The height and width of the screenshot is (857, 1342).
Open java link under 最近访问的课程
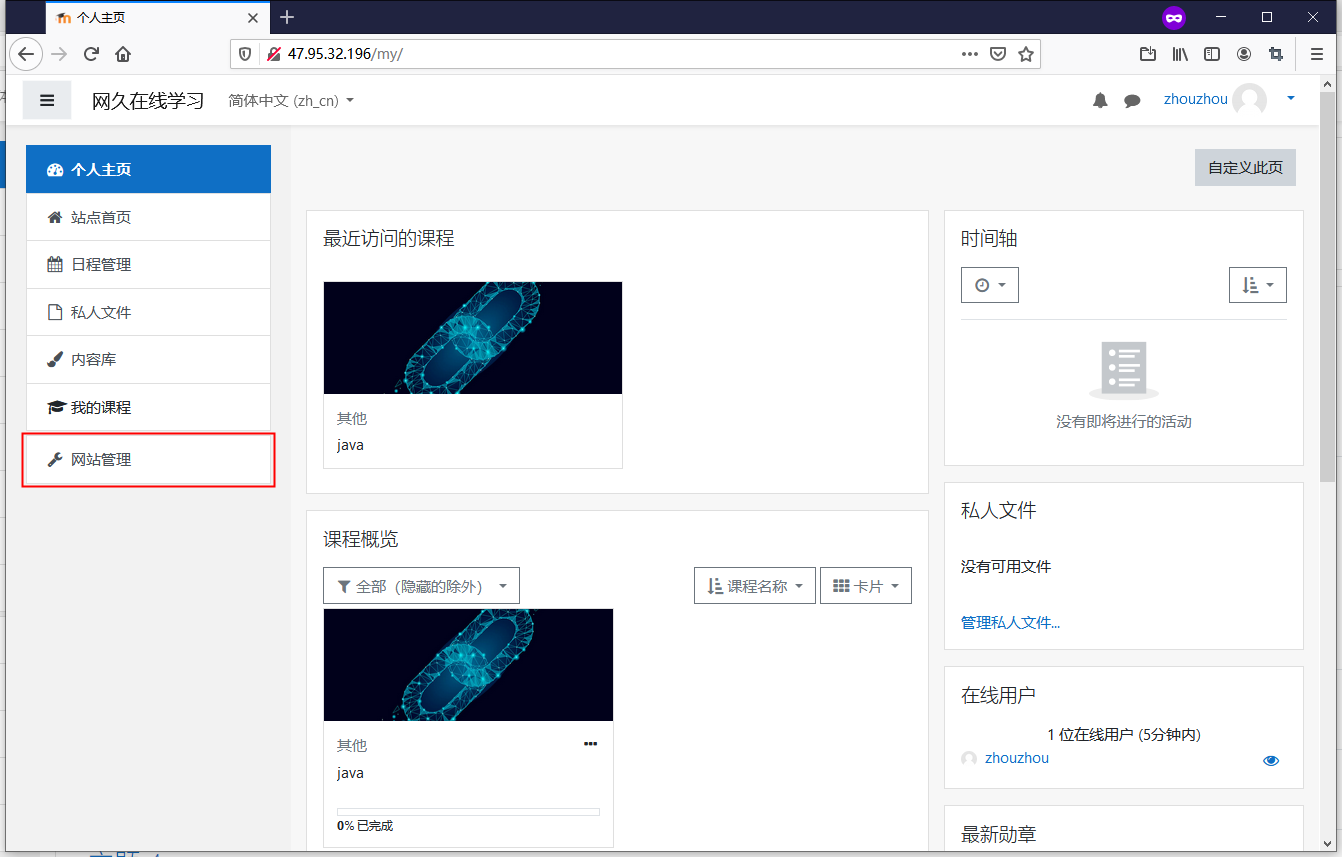[x=350, y=445]
